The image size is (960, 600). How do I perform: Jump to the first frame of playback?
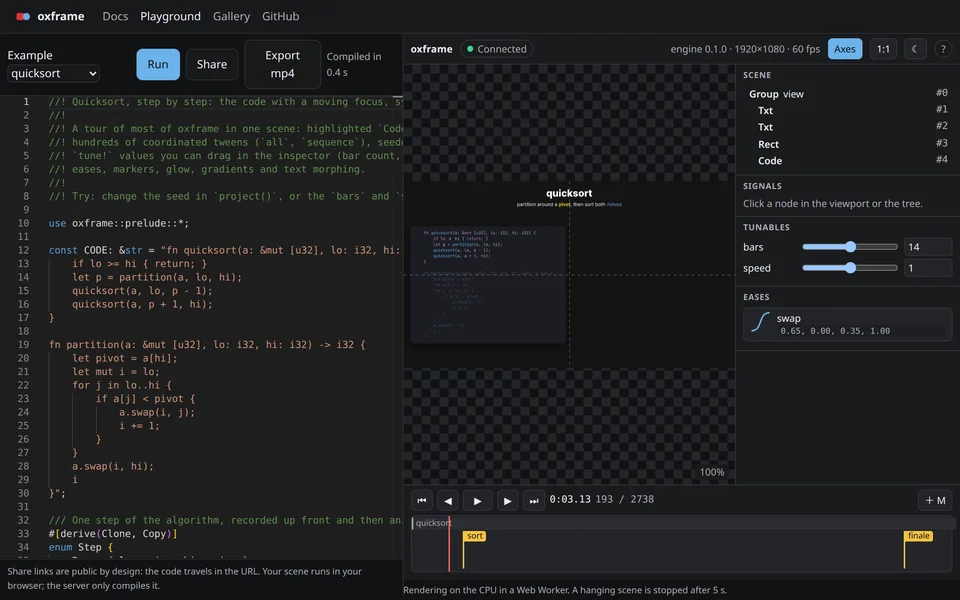coord(422,500)
